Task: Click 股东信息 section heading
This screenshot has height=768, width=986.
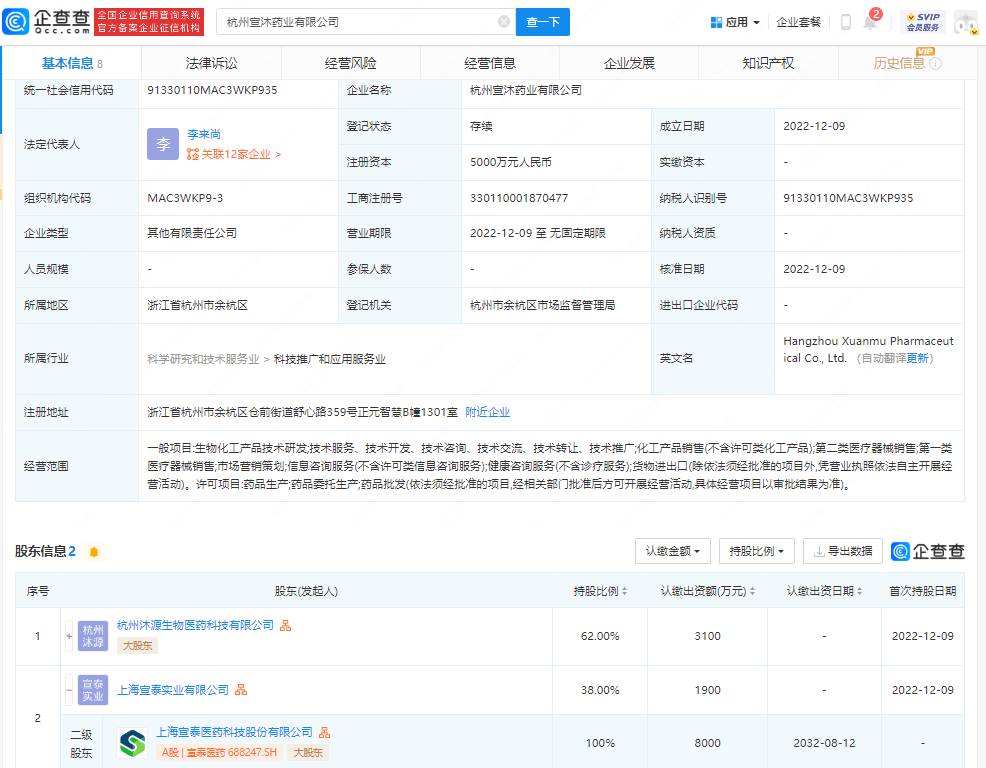Action: pos(40,552)
